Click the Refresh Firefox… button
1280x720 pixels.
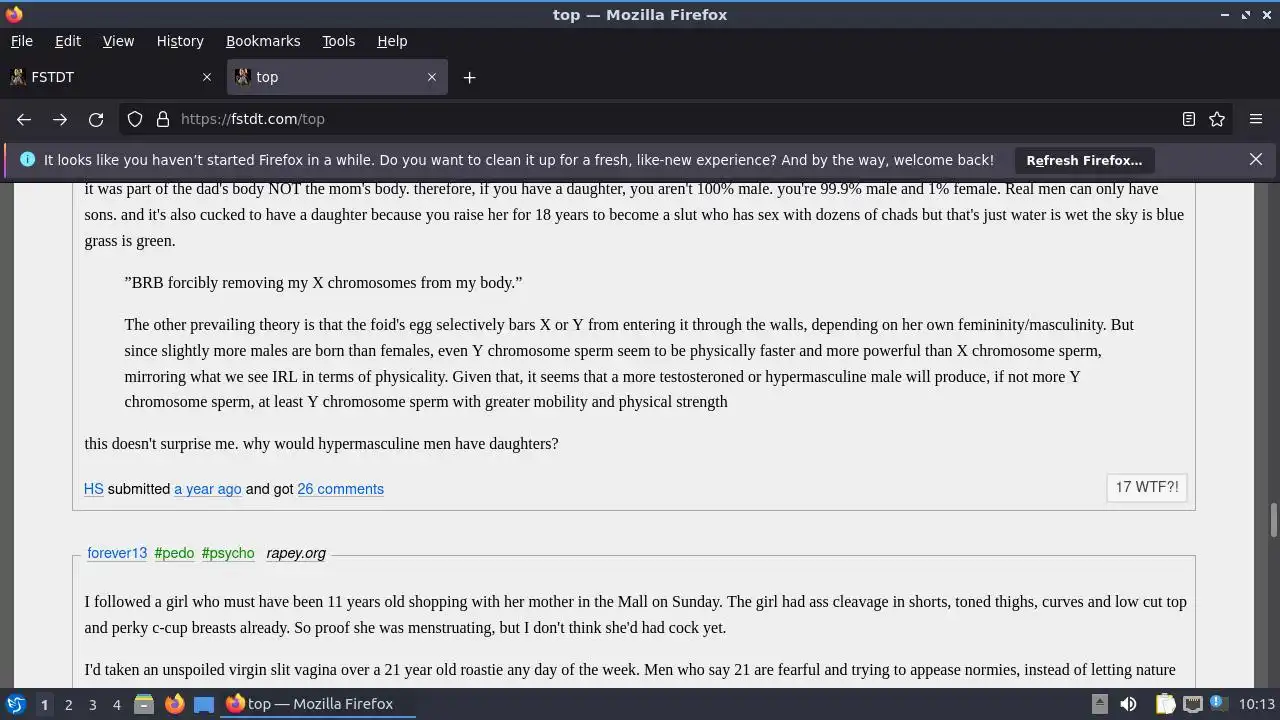1084,160
